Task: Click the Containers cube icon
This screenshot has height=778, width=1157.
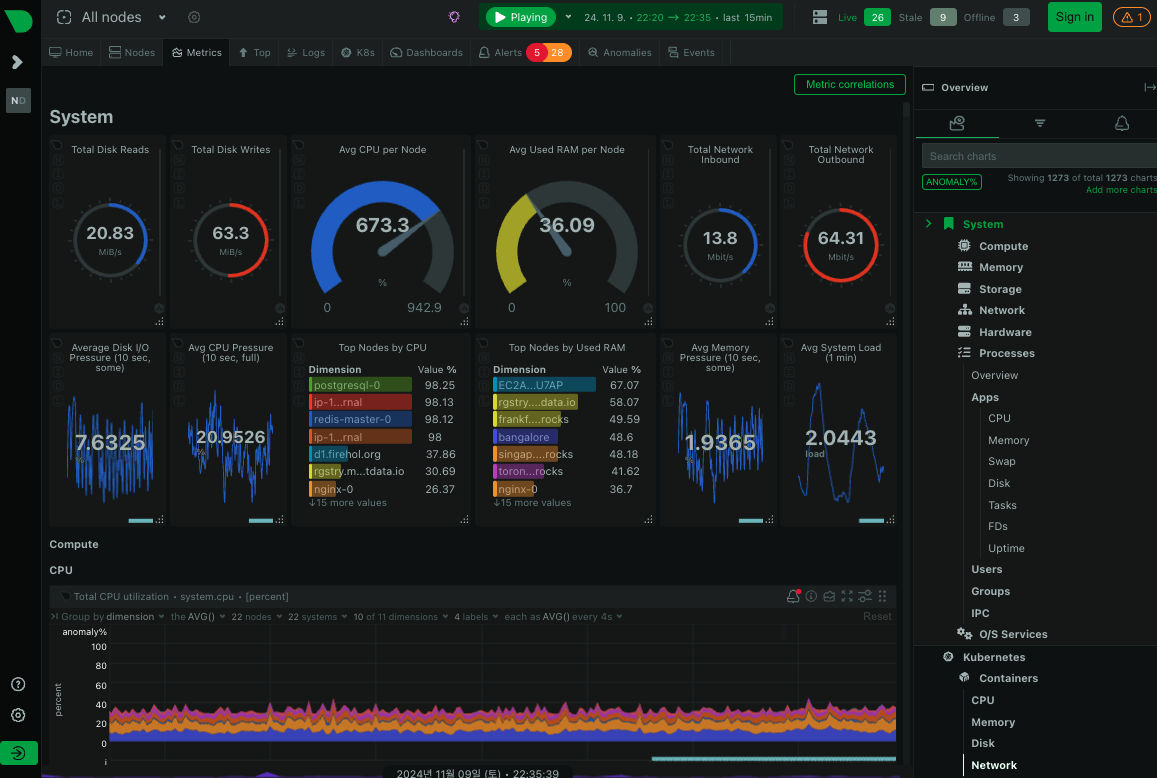Action: click(964, 678)
